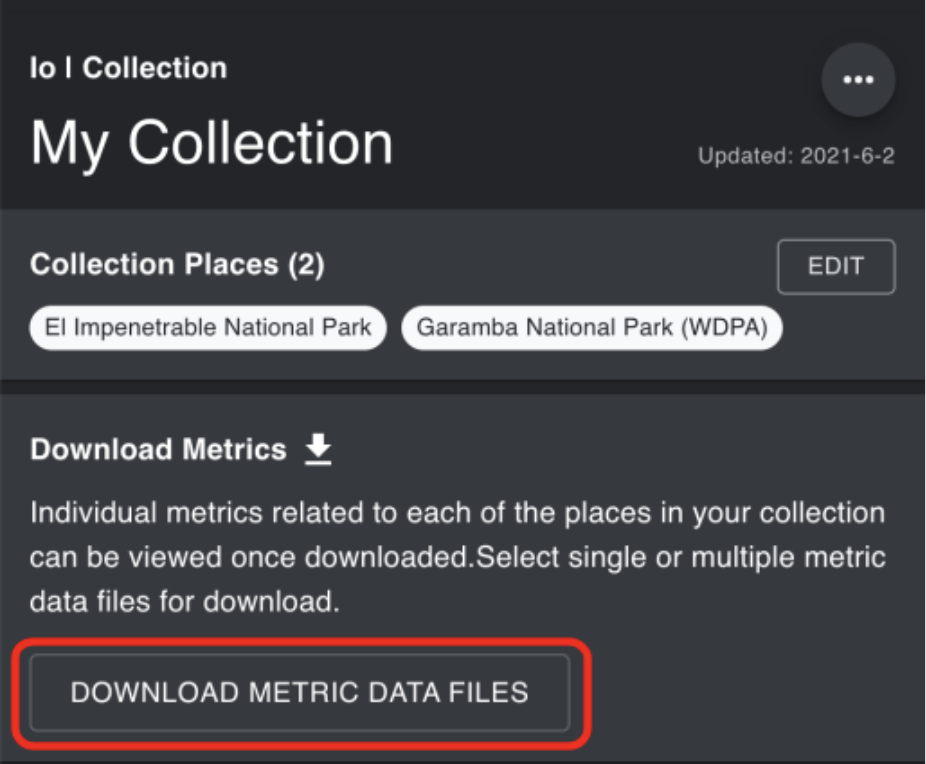Open the three-dot more options menu
This screenshot has width=926, height=764.
tap(858, 80)
